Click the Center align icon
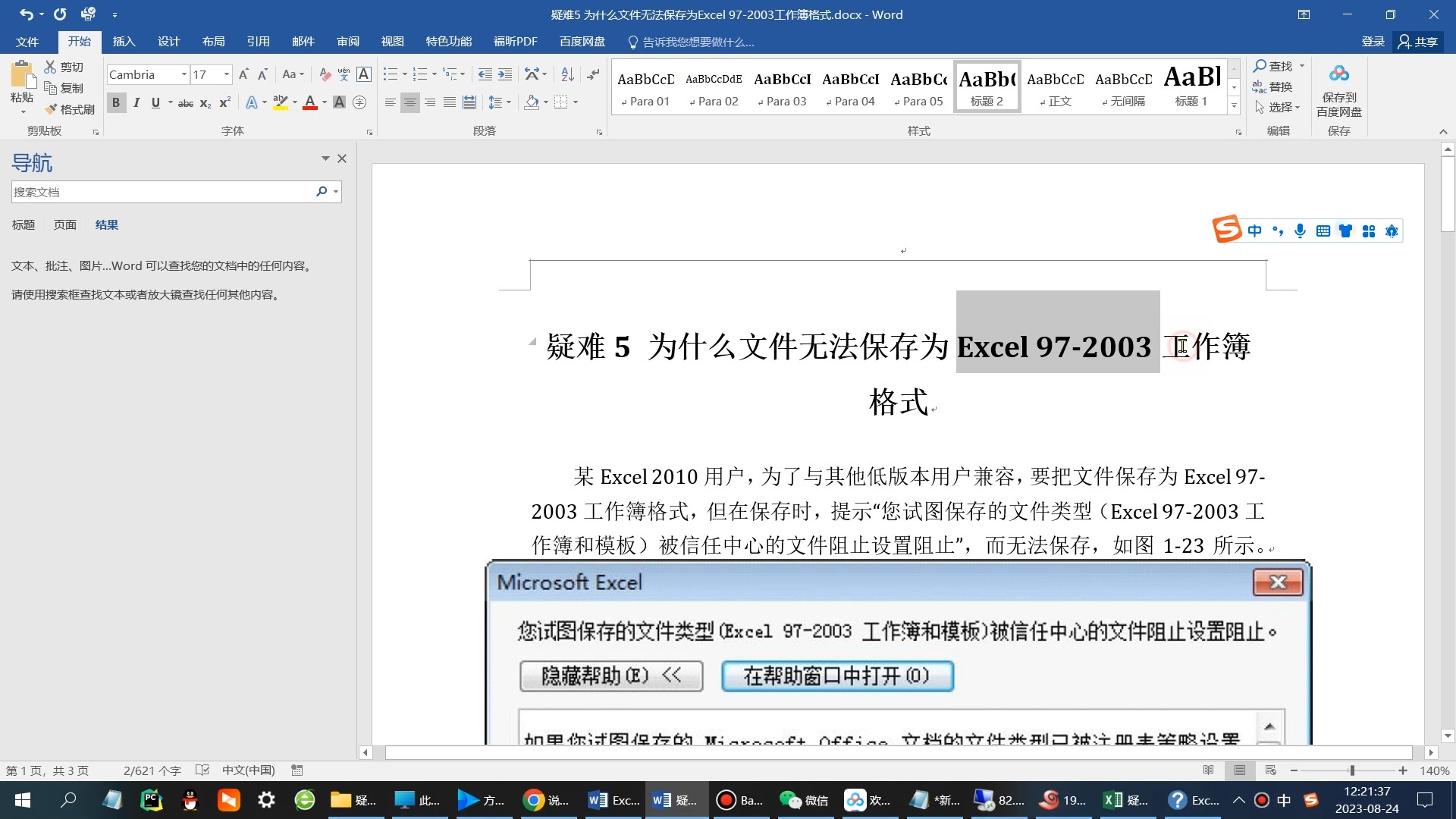Image resolution: width=1456 pixels, height=819 pixels. [x=409, y=102]
